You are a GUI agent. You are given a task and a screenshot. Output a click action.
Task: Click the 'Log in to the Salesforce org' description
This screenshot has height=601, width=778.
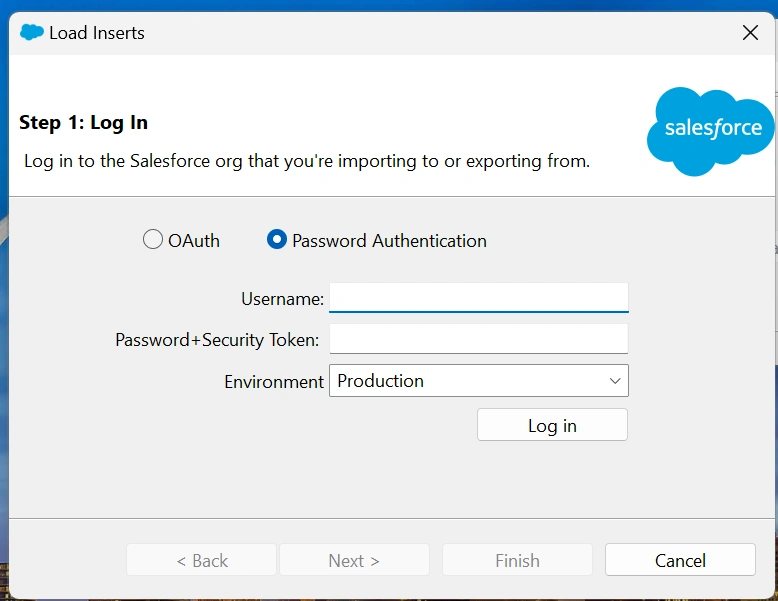307,161
